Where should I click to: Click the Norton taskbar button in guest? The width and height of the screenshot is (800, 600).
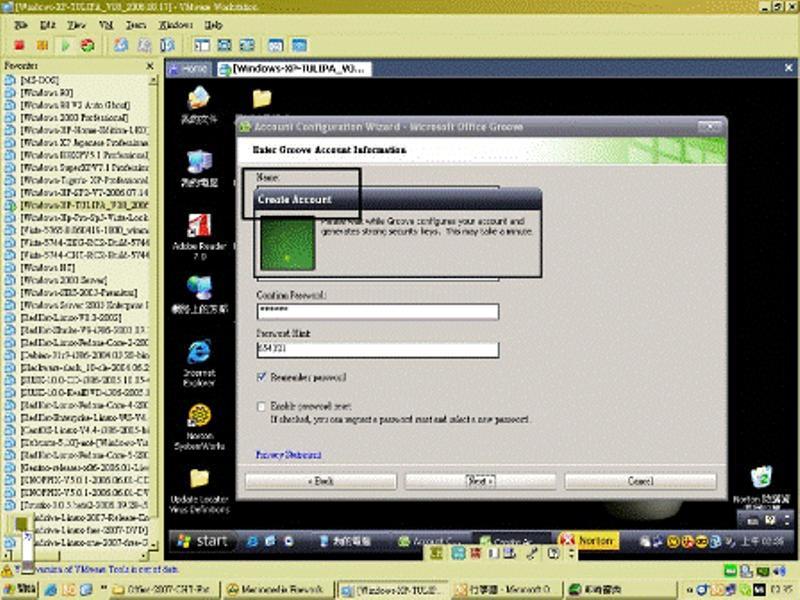588,540
